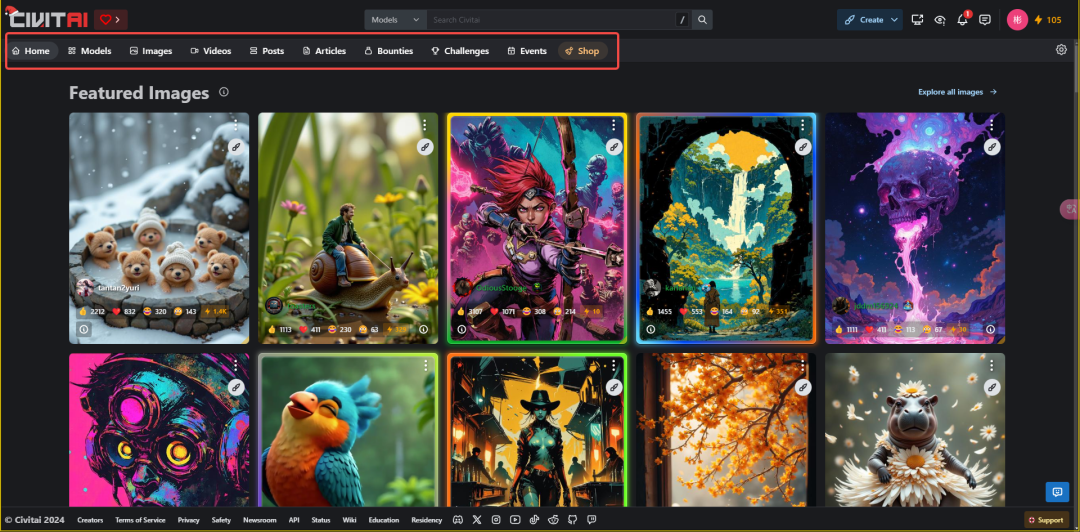Screen dimensions: 1080x532
Task: Open the Discord link in footer
Action: tap(457, 520)
